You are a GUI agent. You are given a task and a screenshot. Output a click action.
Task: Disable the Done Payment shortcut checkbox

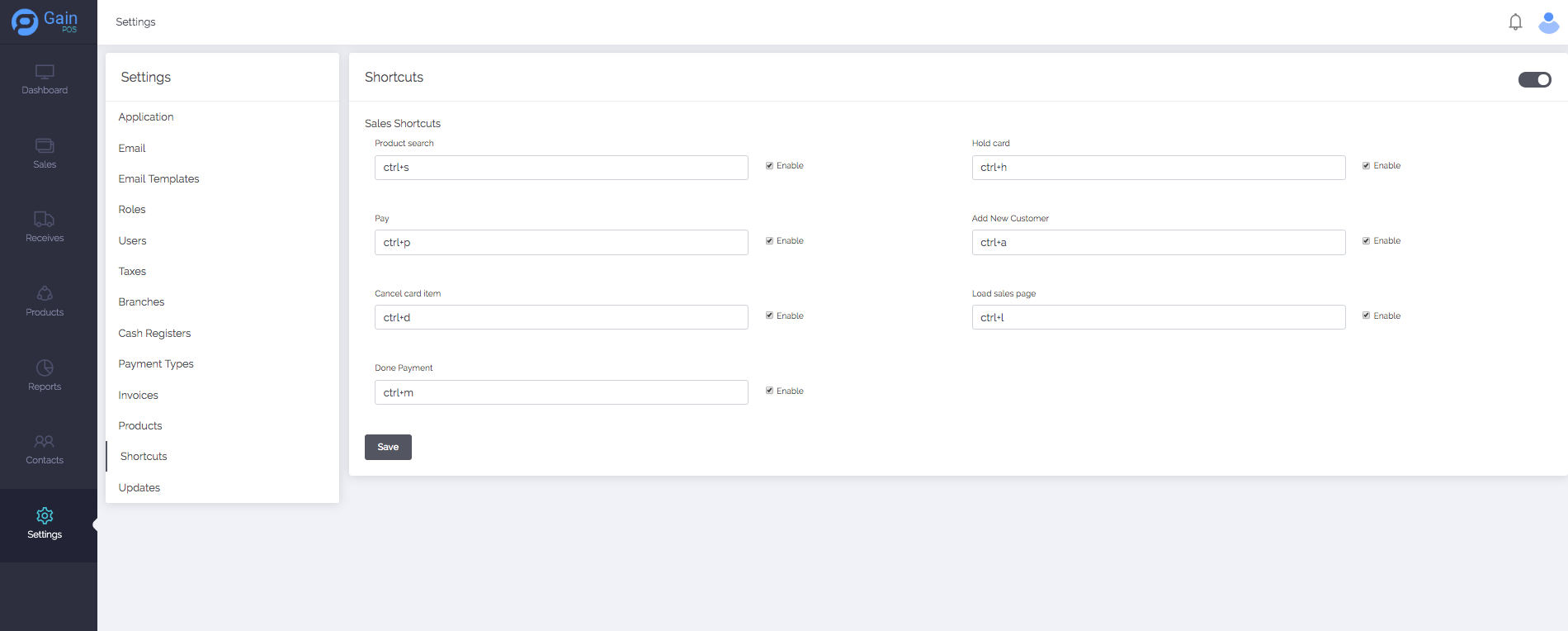(769, 391)
